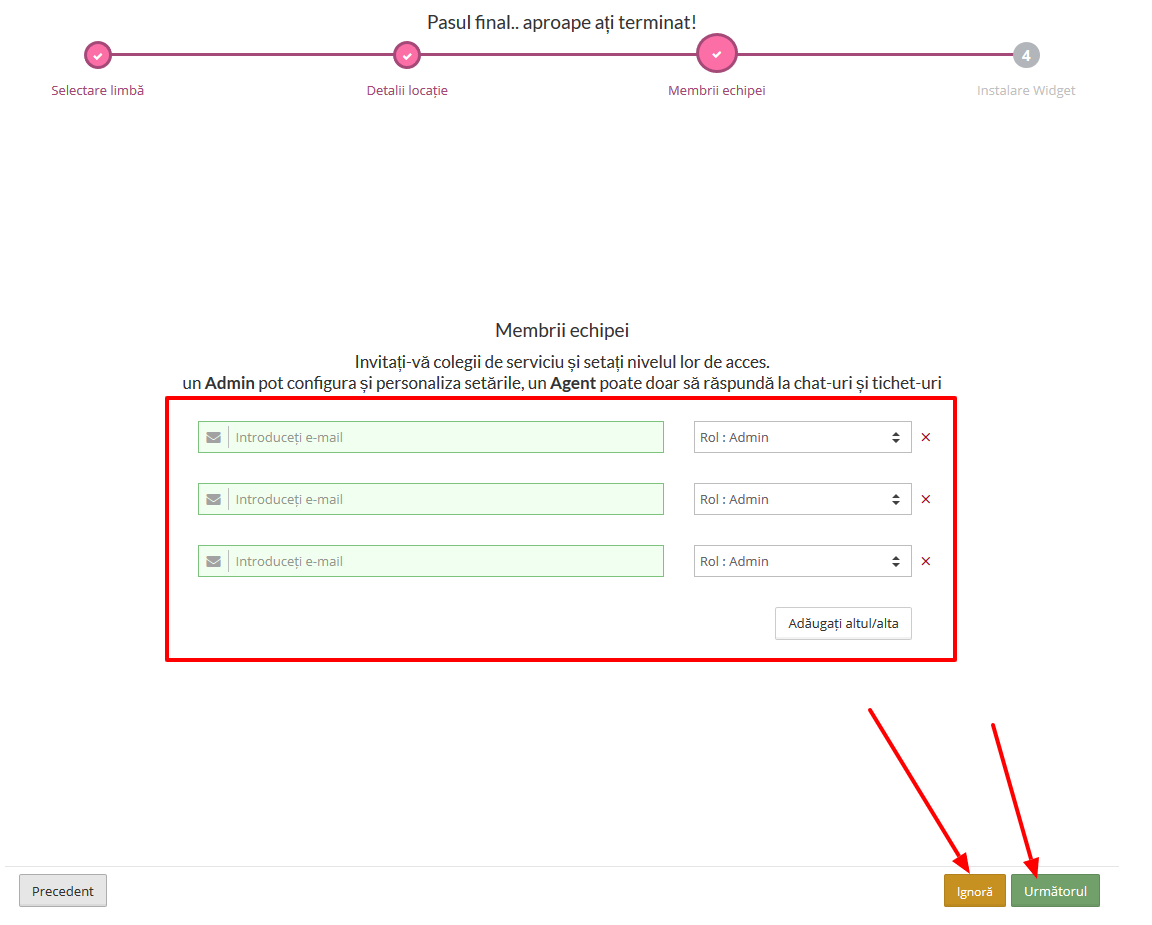Click the Ignoră button
The image size is (1152, 925).
(974, 891)
